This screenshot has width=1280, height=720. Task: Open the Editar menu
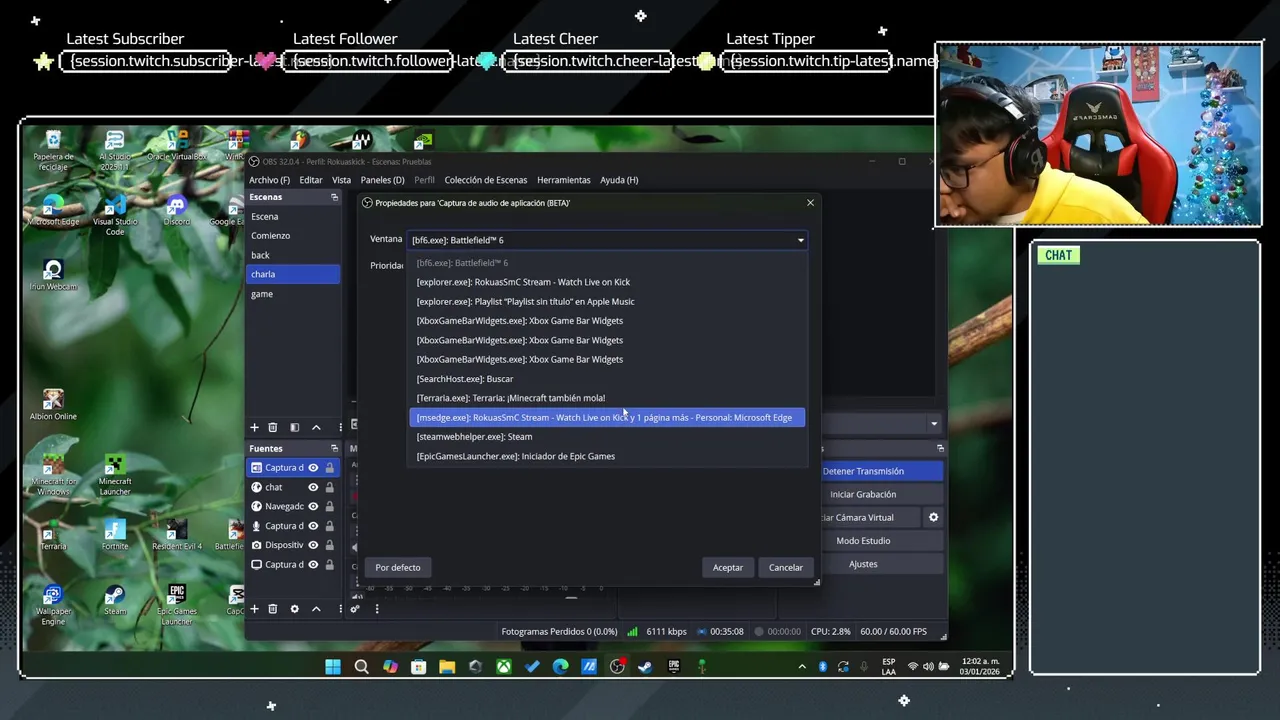(311, 180)
